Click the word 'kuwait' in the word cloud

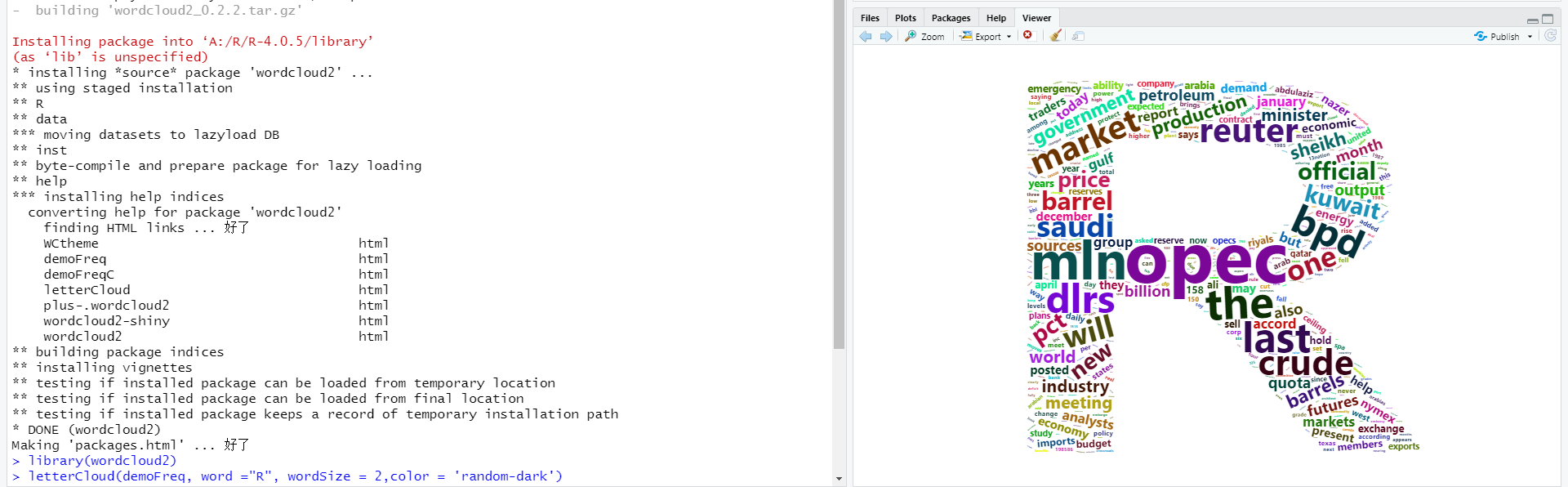click(x=1342, y=202)
